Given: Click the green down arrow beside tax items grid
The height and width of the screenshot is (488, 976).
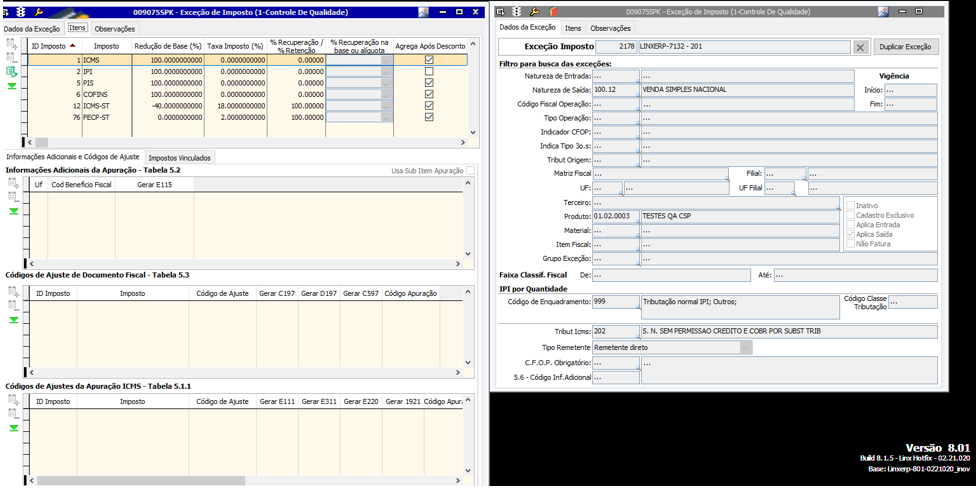Looking at the screenshot, I should pos(12,87).
